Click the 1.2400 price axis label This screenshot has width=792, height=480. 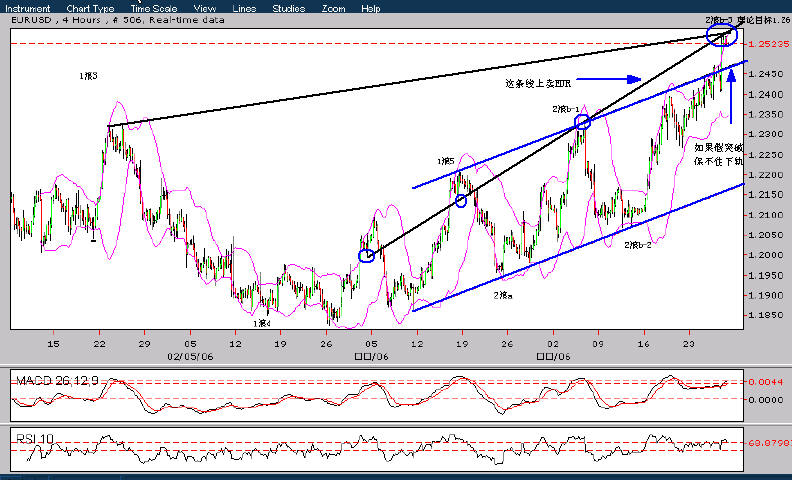click(765, 94)
